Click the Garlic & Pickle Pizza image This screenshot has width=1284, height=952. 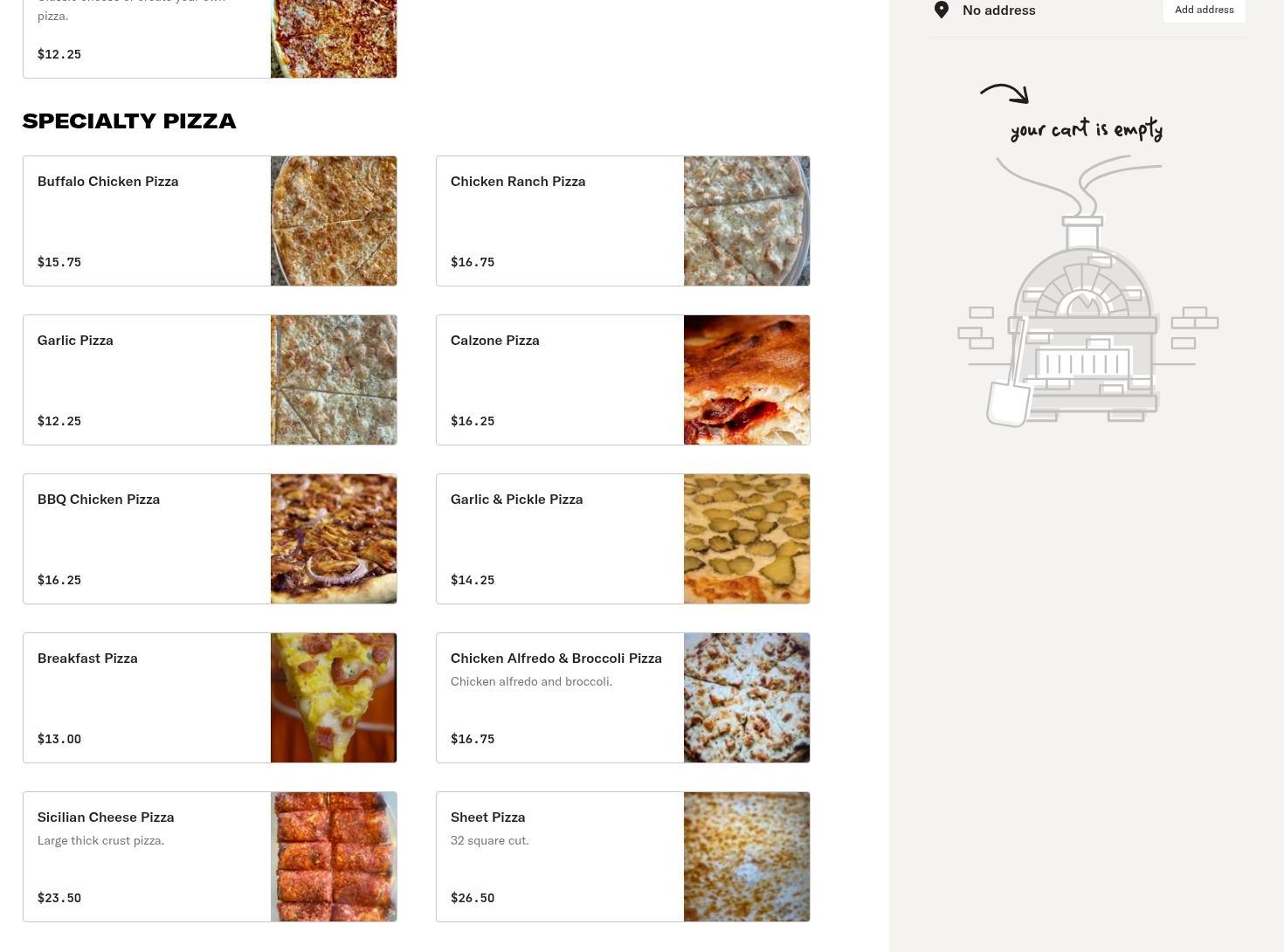[747, 539]
